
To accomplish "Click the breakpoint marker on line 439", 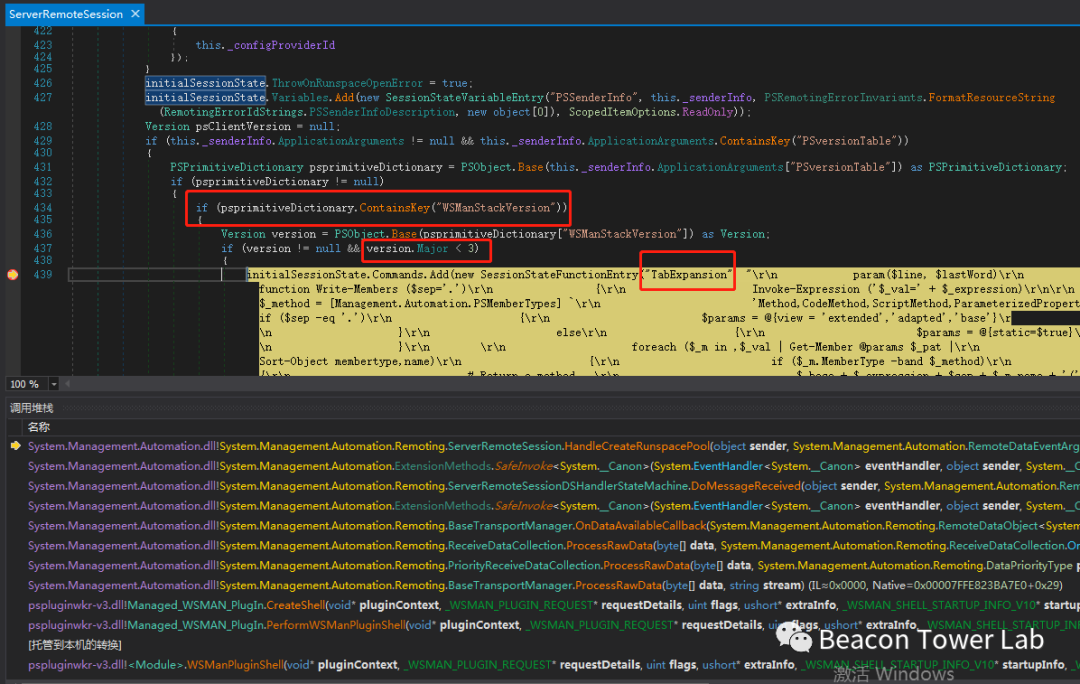I will [x=13, y=274].
